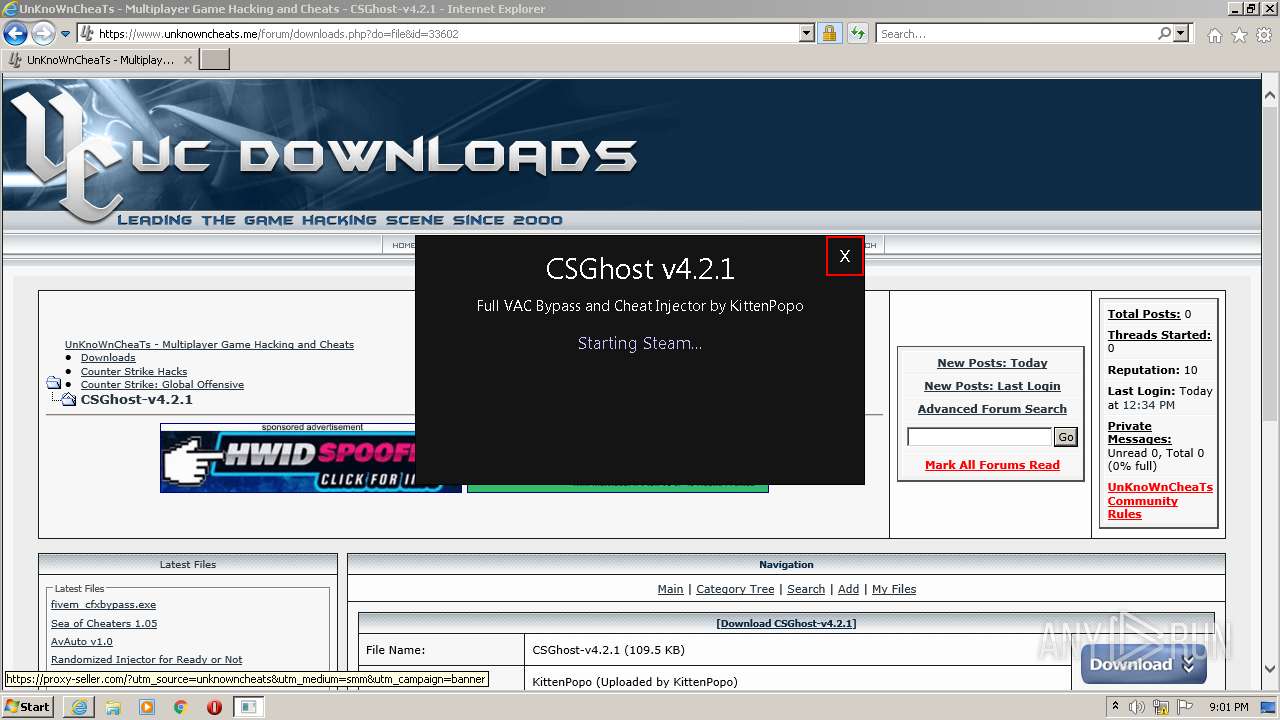
Task: Click the magnifier search icon
Action: (1164, 34)
